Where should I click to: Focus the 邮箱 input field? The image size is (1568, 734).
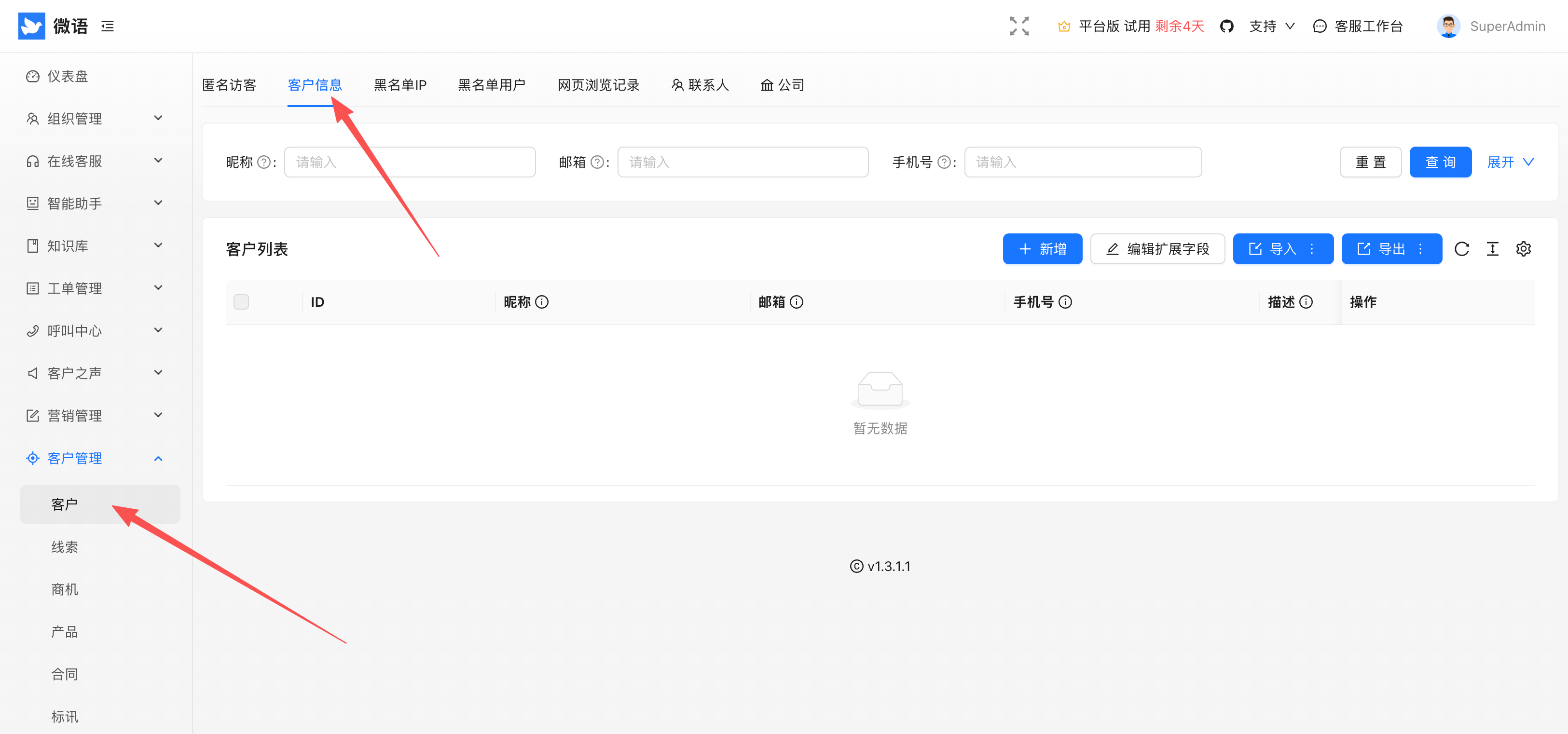pos(743,162)
